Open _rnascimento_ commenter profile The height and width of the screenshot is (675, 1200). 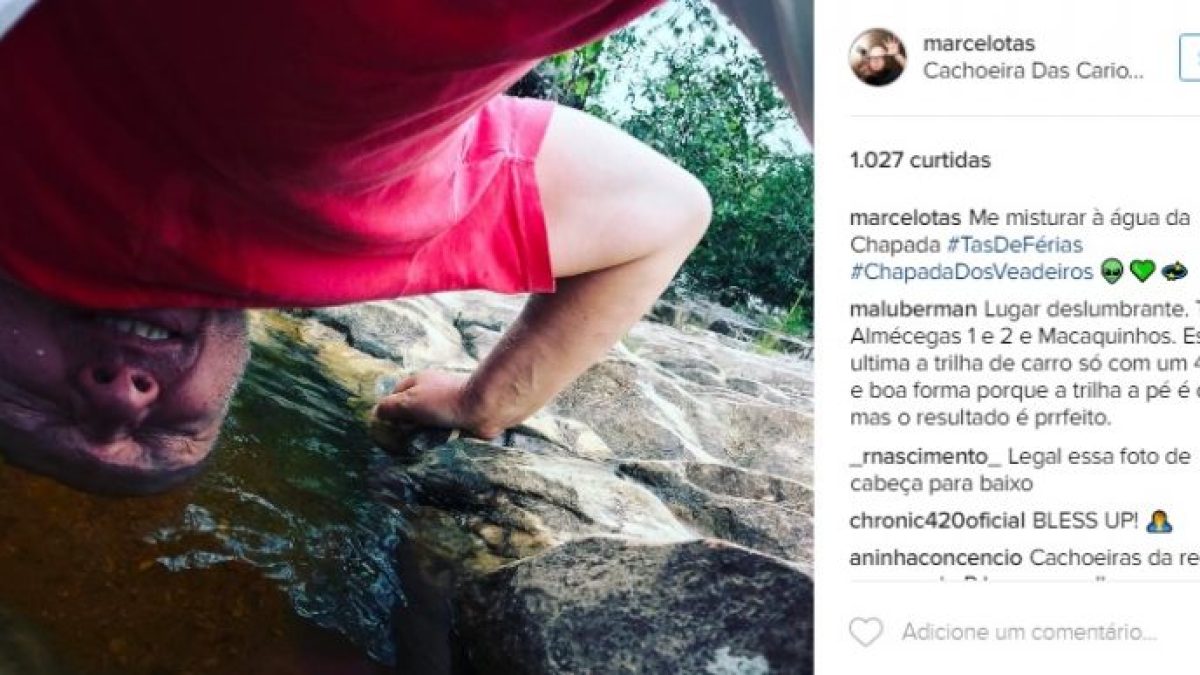point(925,458)
